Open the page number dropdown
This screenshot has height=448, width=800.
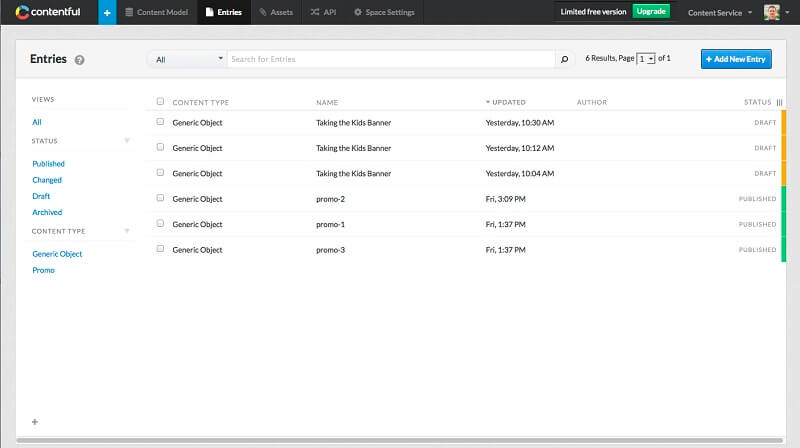coord(646,59)
